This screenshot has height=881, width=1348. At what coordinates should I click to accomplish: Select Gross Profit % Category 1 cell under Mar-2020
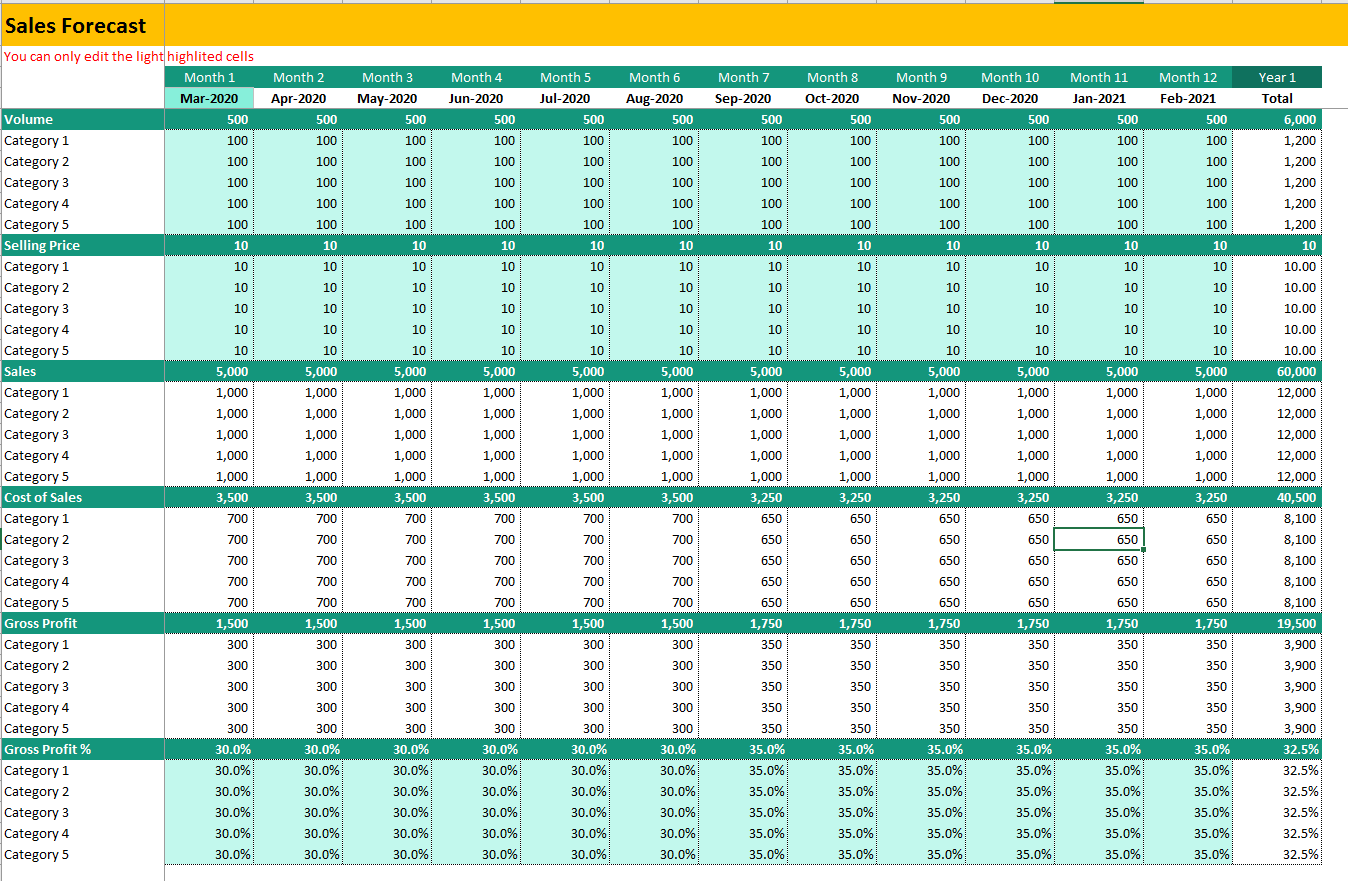[210, 770]
